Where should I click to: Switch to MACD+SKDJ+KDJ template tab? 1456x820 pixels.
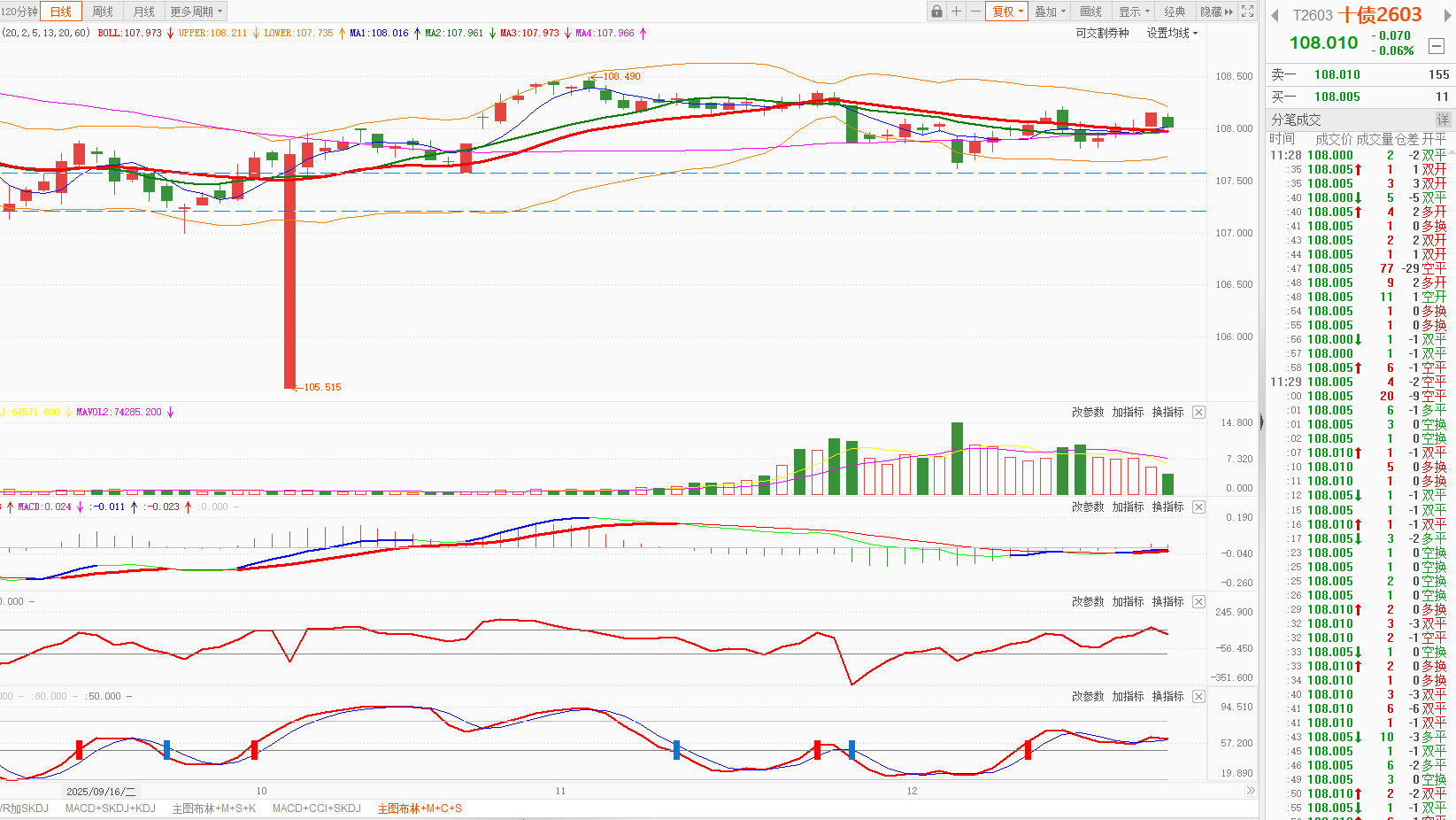111,808
